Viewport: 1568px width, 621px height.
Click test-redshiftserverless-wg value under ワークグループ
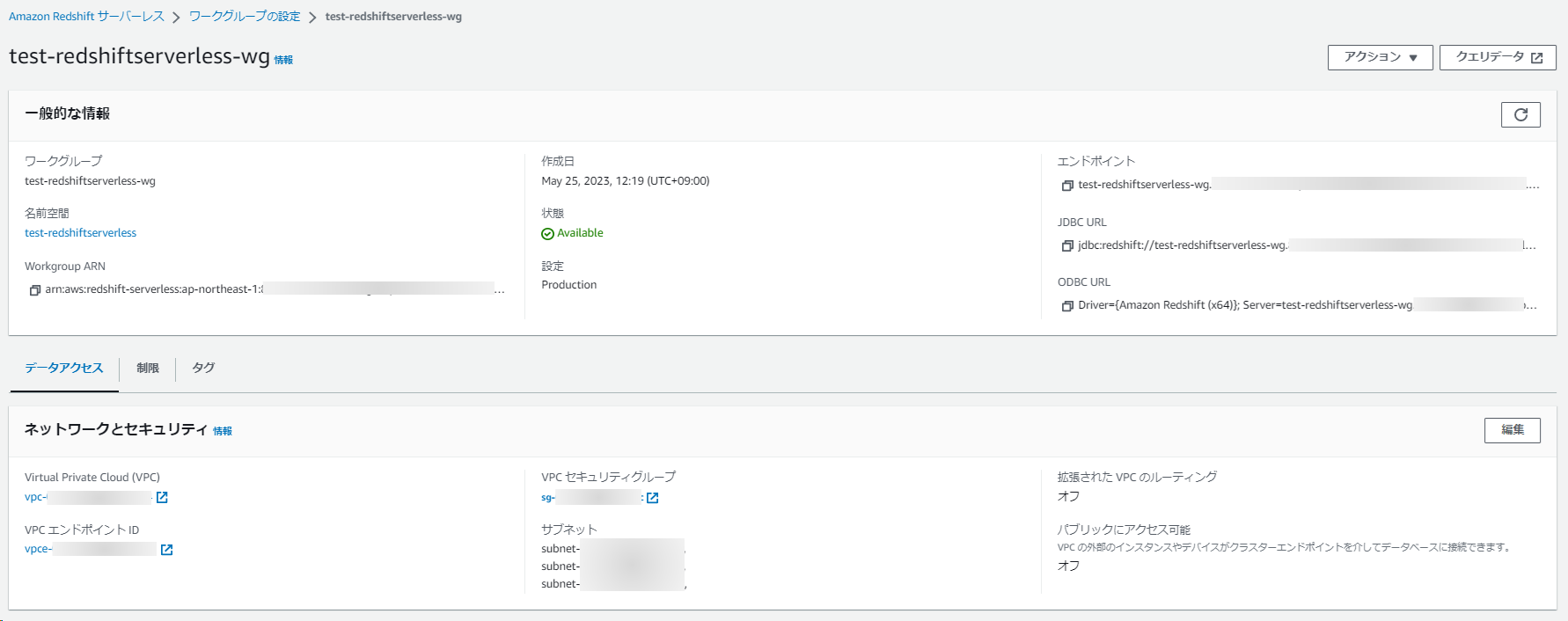point(90,181)
